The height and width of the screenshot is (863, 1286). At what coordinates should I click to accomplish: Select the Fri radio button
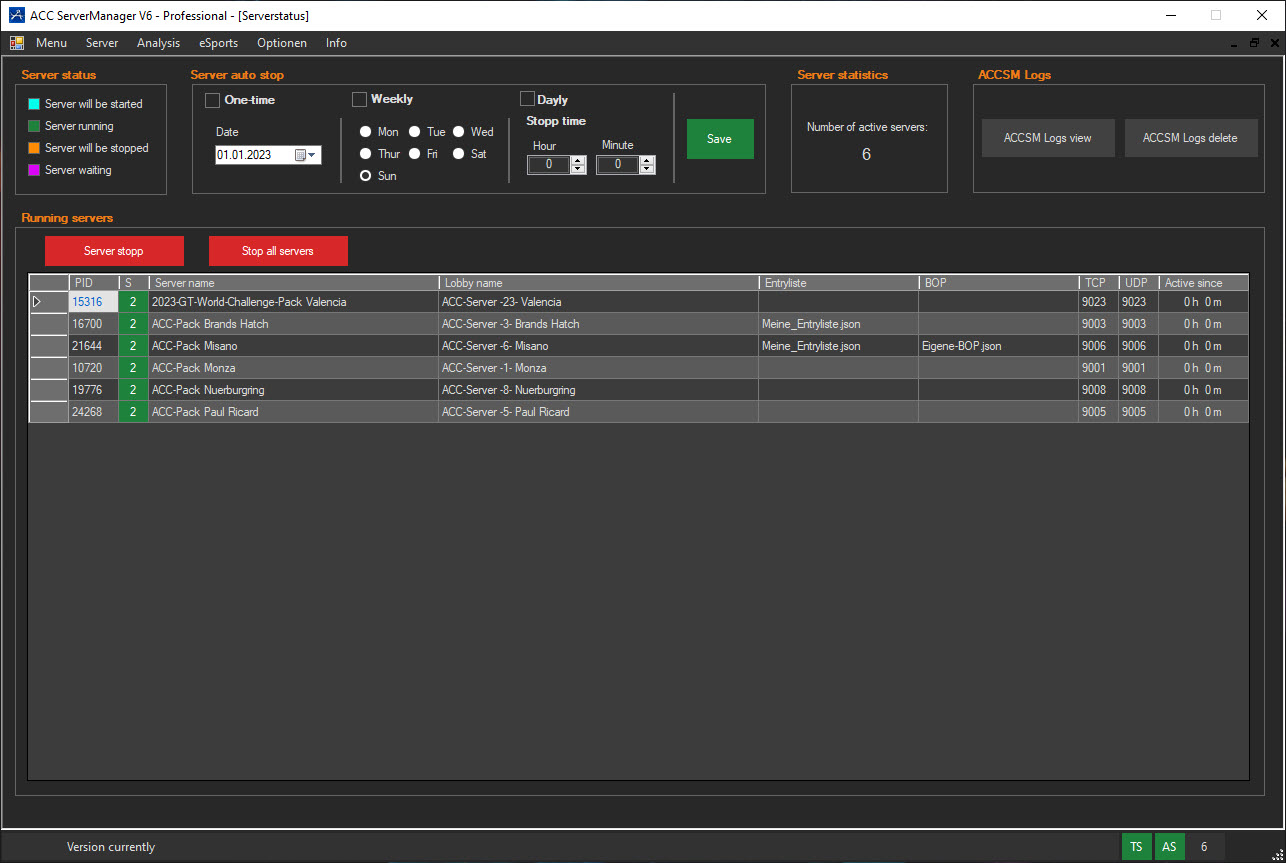(415, 154)
